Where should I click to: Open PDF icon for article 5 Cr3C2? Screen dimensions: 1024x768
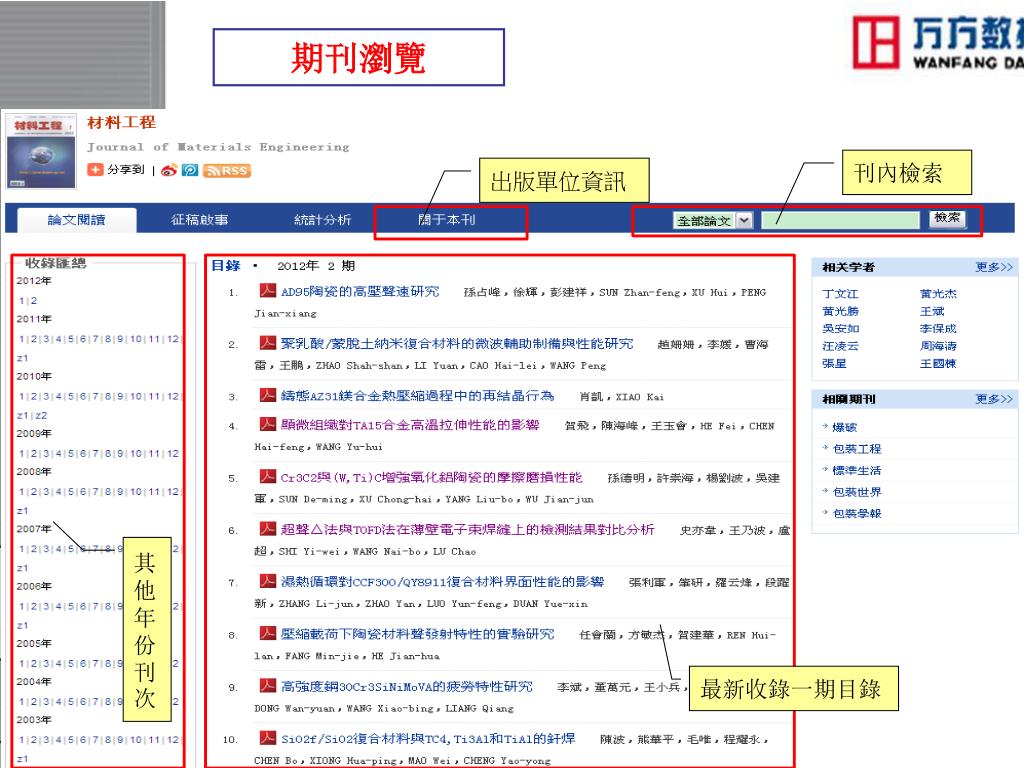(x=267, y=477)
